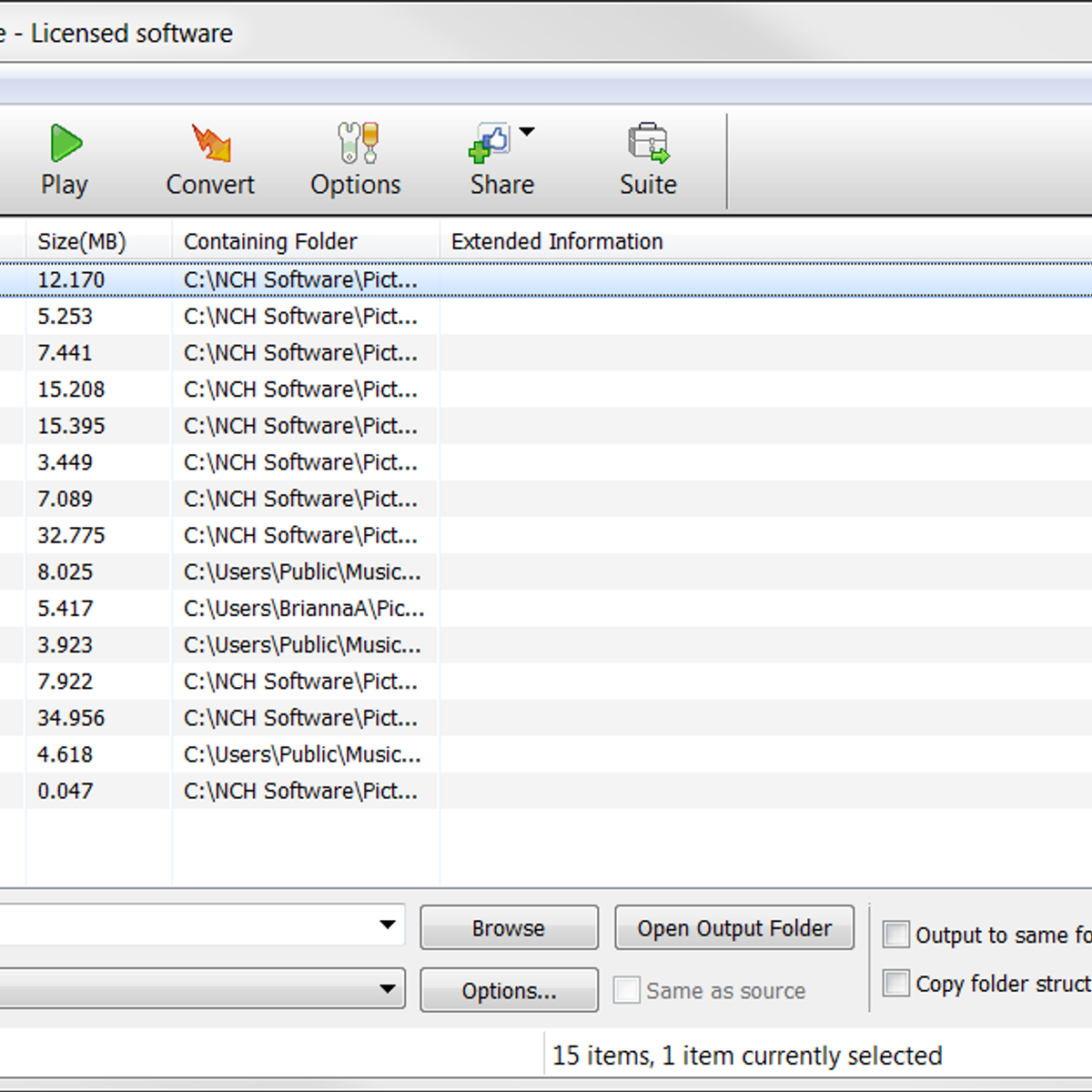Start conversion with the Convert icon
Viewport: 1092px width, 1092px height.
(x=210, y=144)
